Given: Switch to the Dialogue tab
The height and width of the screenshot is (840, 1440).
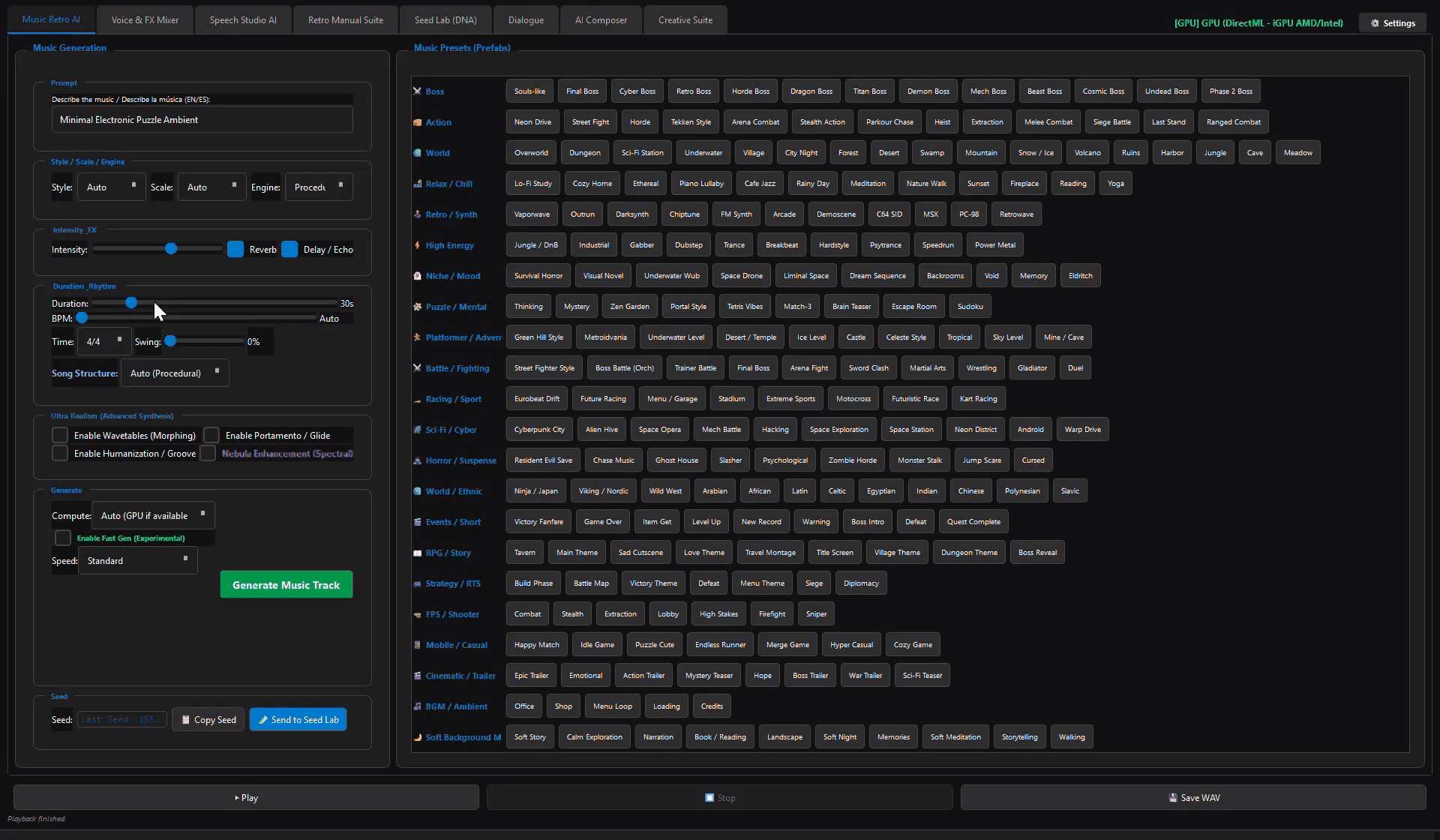Looking at the screenshot, I should point(526,20).
